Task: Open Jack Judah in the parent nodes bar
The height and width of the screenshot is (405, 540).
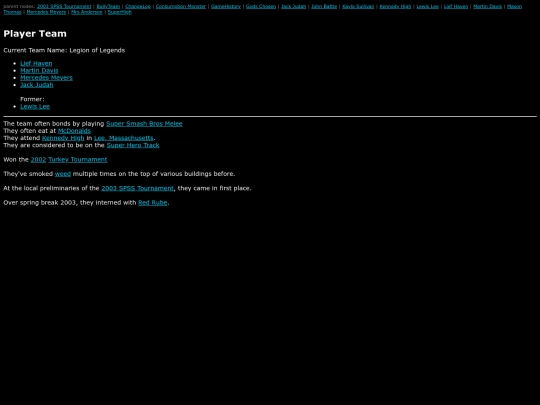Action: pyautogui.click(x=293, y=6)
